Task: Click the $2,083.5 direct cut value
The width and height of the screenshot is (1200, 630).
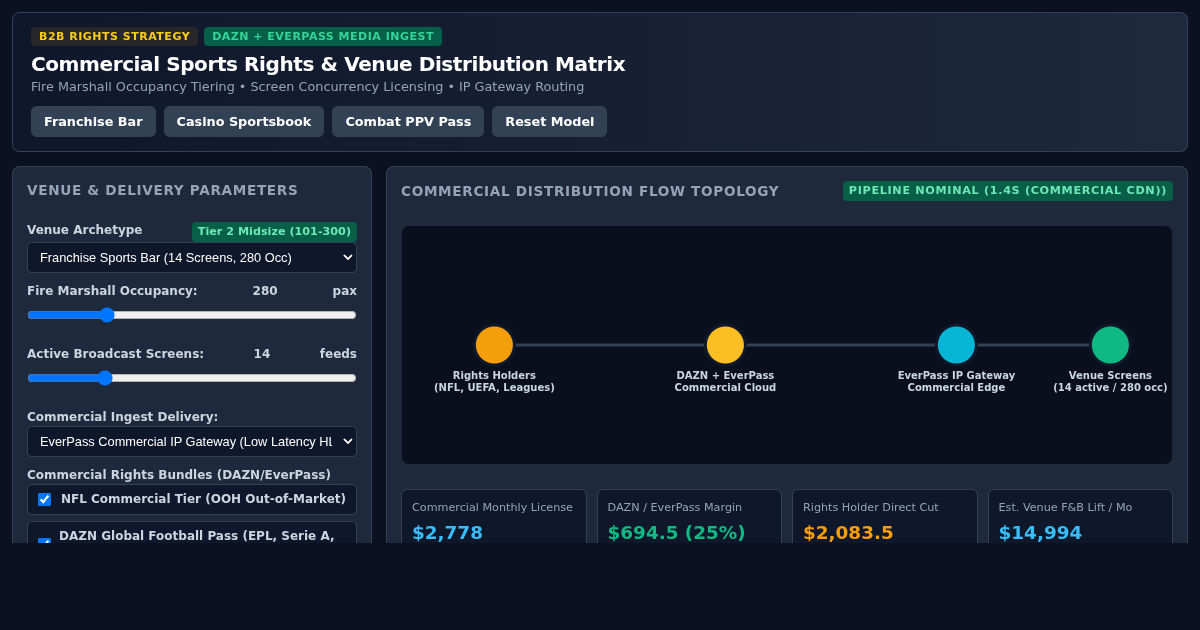Action: pos(848,533)
